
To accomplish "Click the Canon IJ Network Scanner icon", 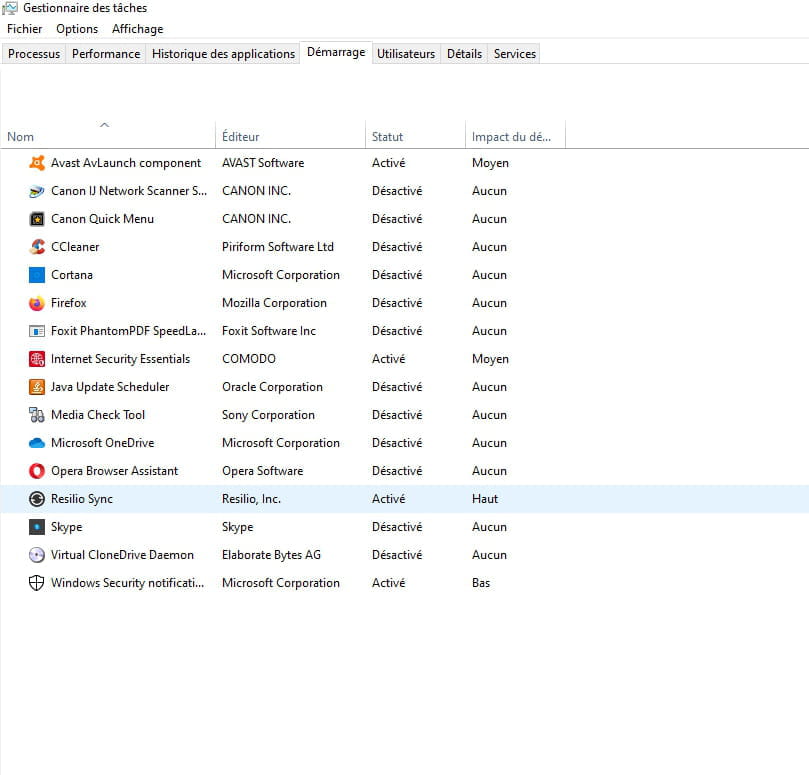I will click(37, 191).
